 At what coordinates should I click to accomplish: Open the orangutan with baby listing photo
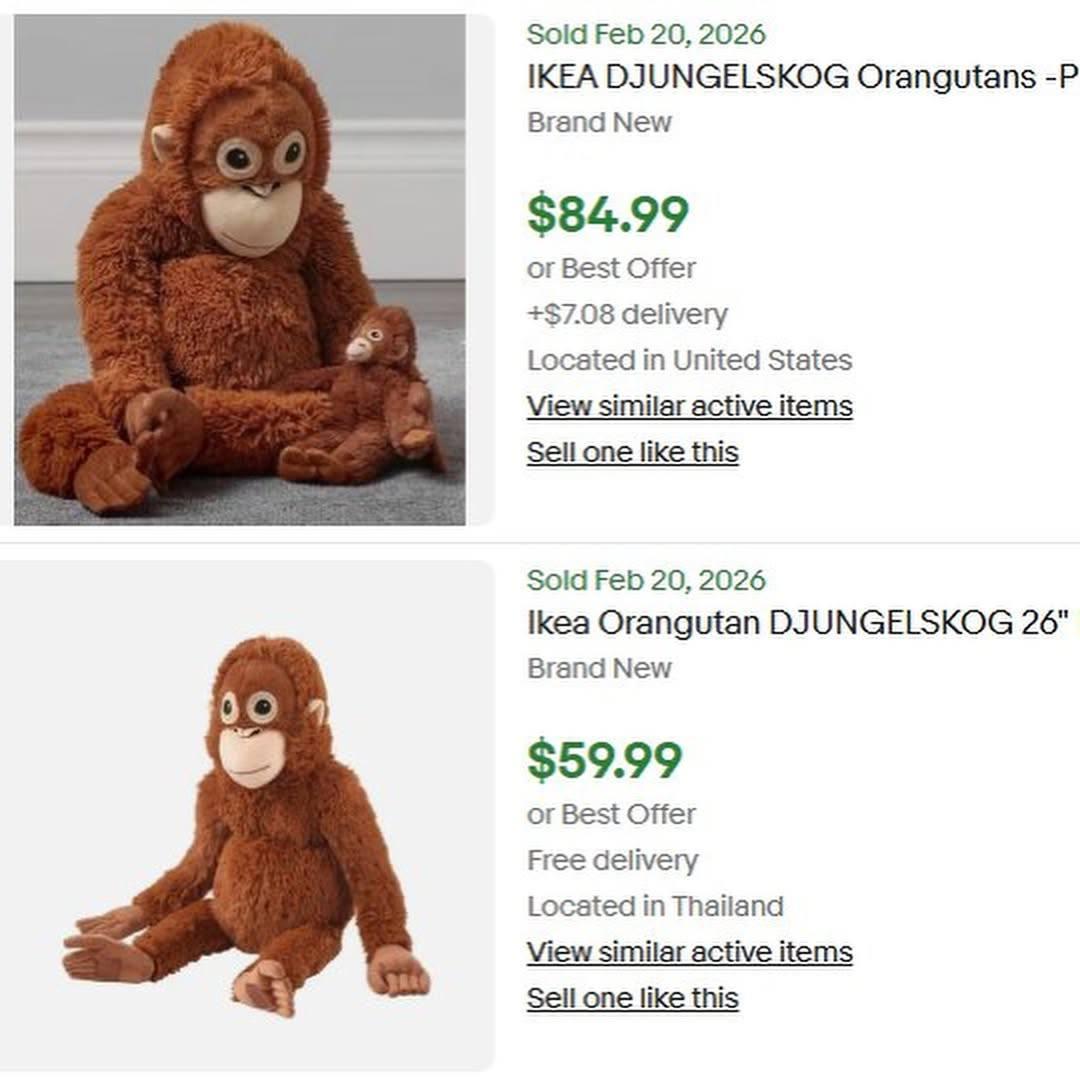240,270
